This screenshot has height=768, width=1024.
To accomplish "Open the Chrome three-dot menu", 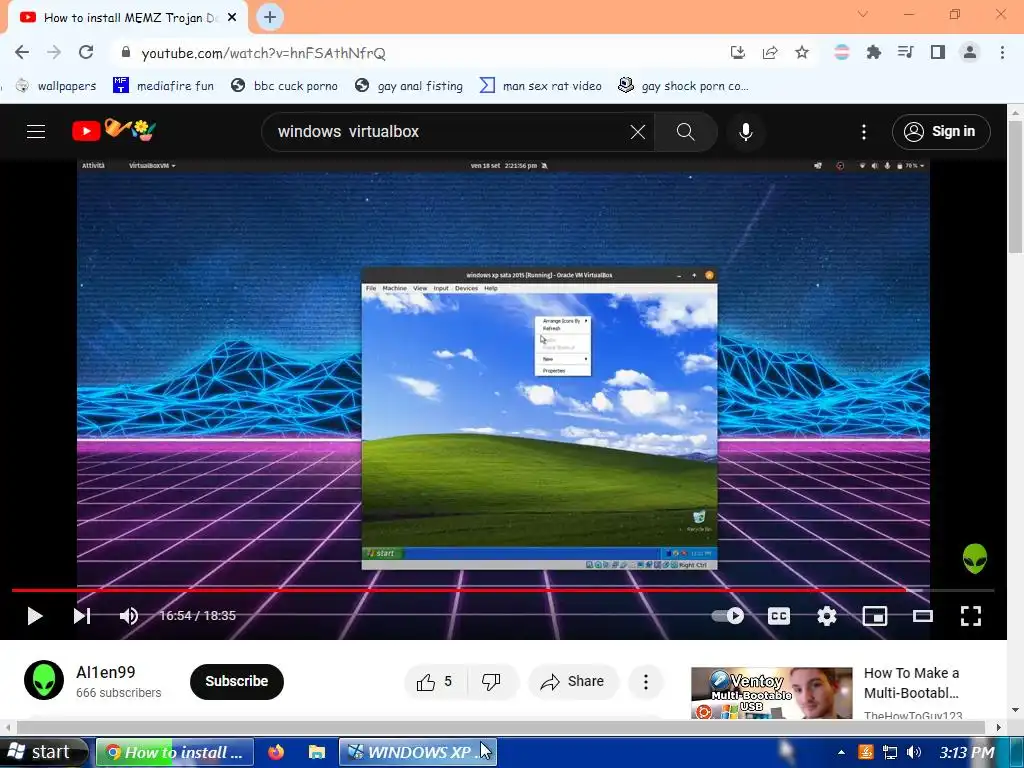I will [x=1002, y=52].
